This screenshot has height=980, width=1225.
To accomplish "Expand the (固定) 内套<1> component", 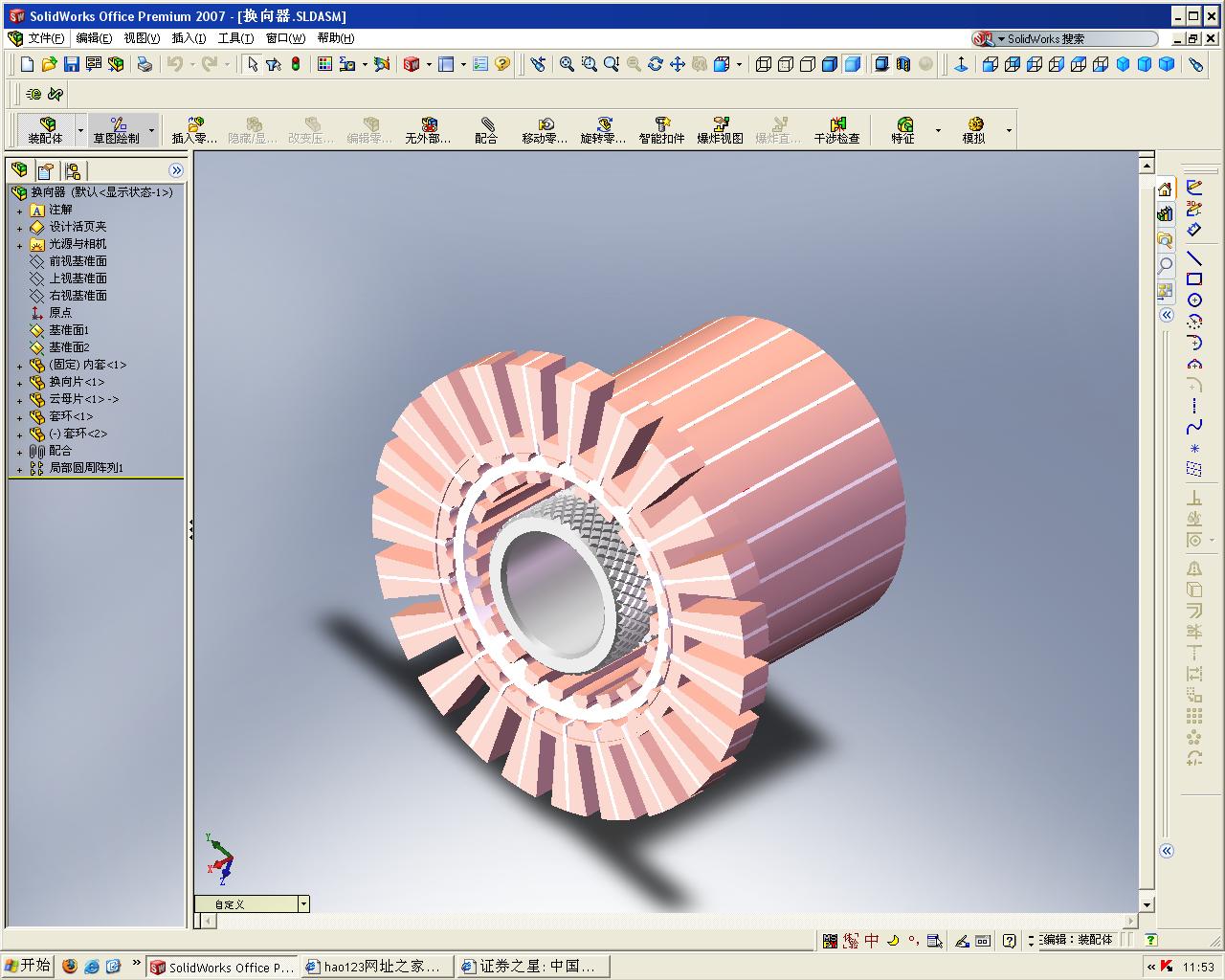I will pyautogui.click(x=19, y=366).
